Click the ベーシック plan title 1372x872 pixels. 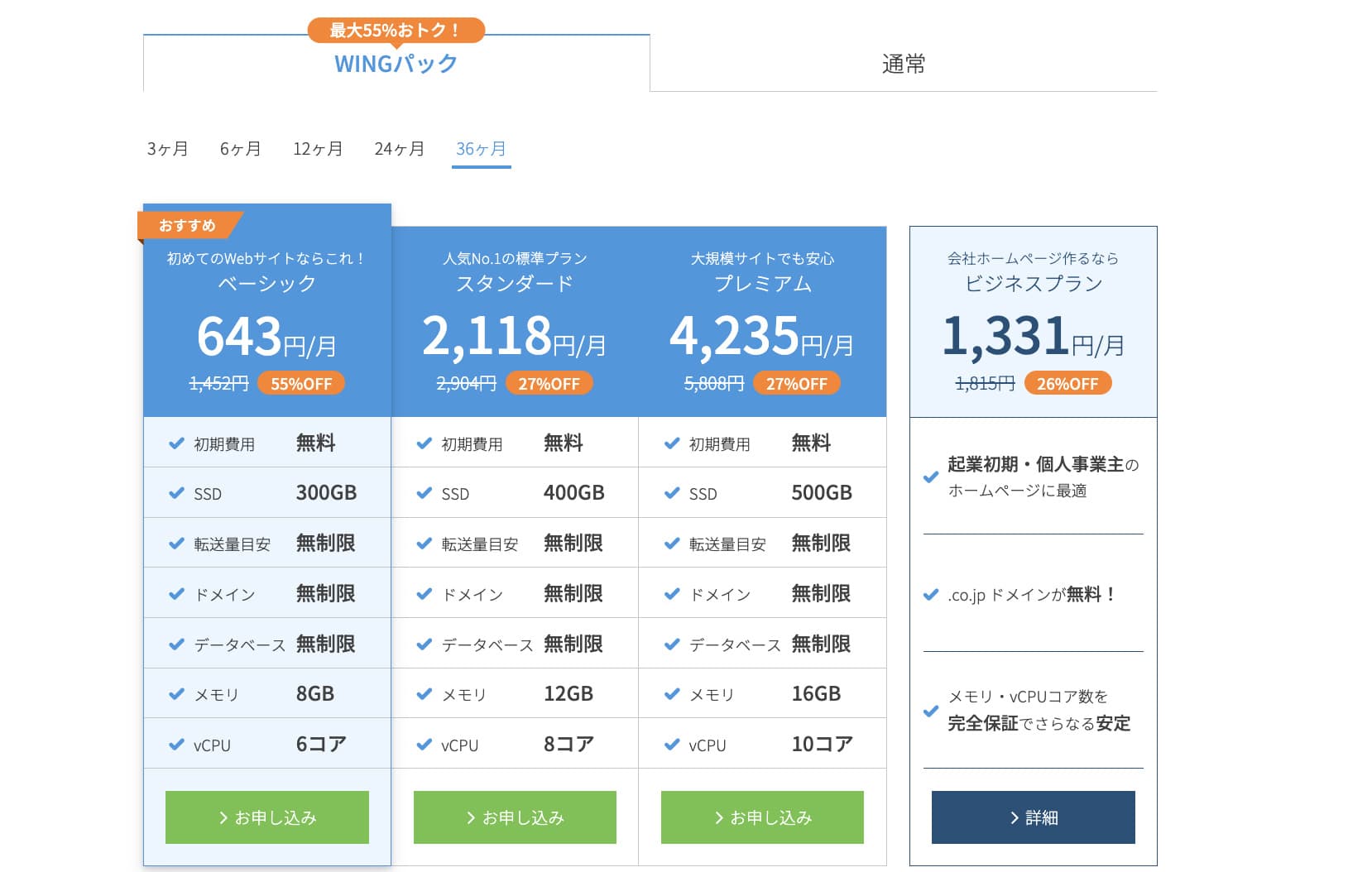[x=267, y=284]
